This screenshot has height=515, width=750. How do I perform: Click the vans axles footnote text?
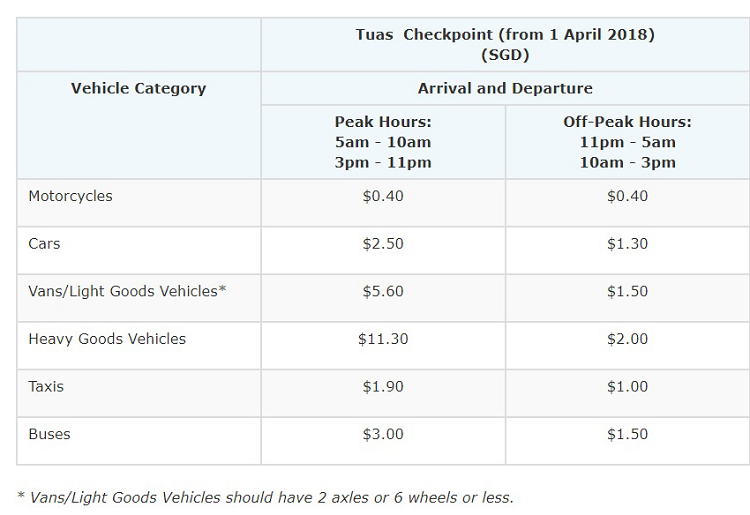coord(265,497)
